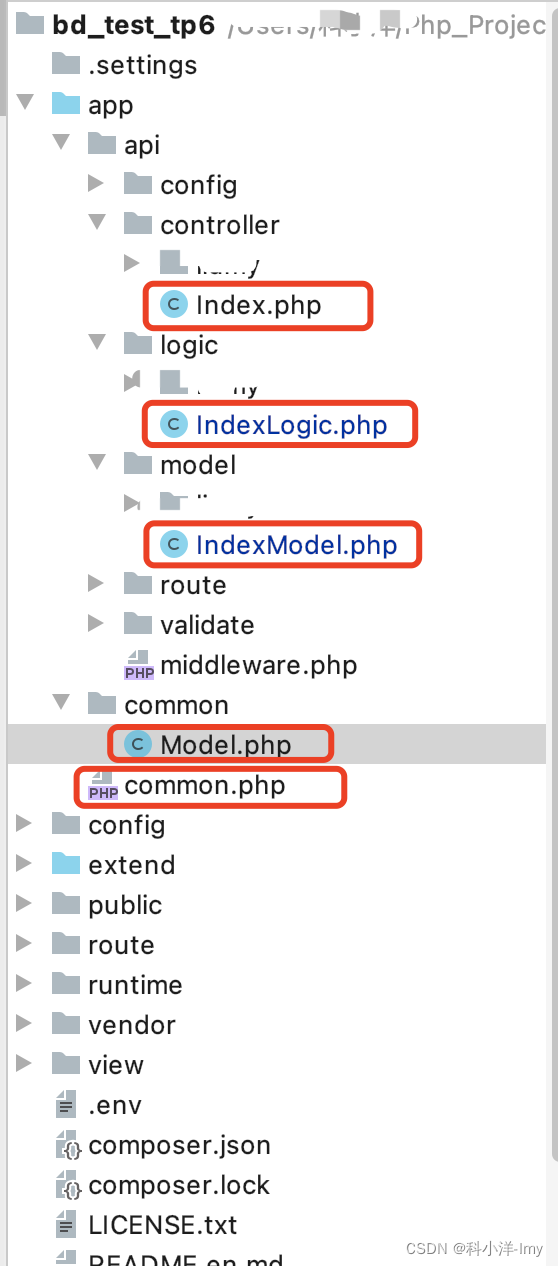The width and height of the screenshot is (558, 1266).
Task: Click the composer.json file icon
Action: pyautogui.click(x=67, y=1145)
